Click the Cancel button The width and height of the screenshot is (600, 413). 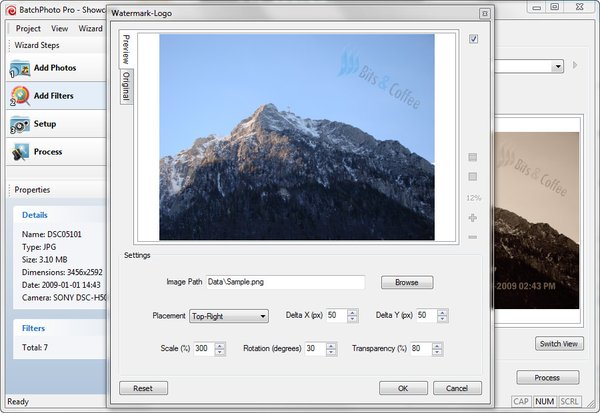[x=457, y=389]
